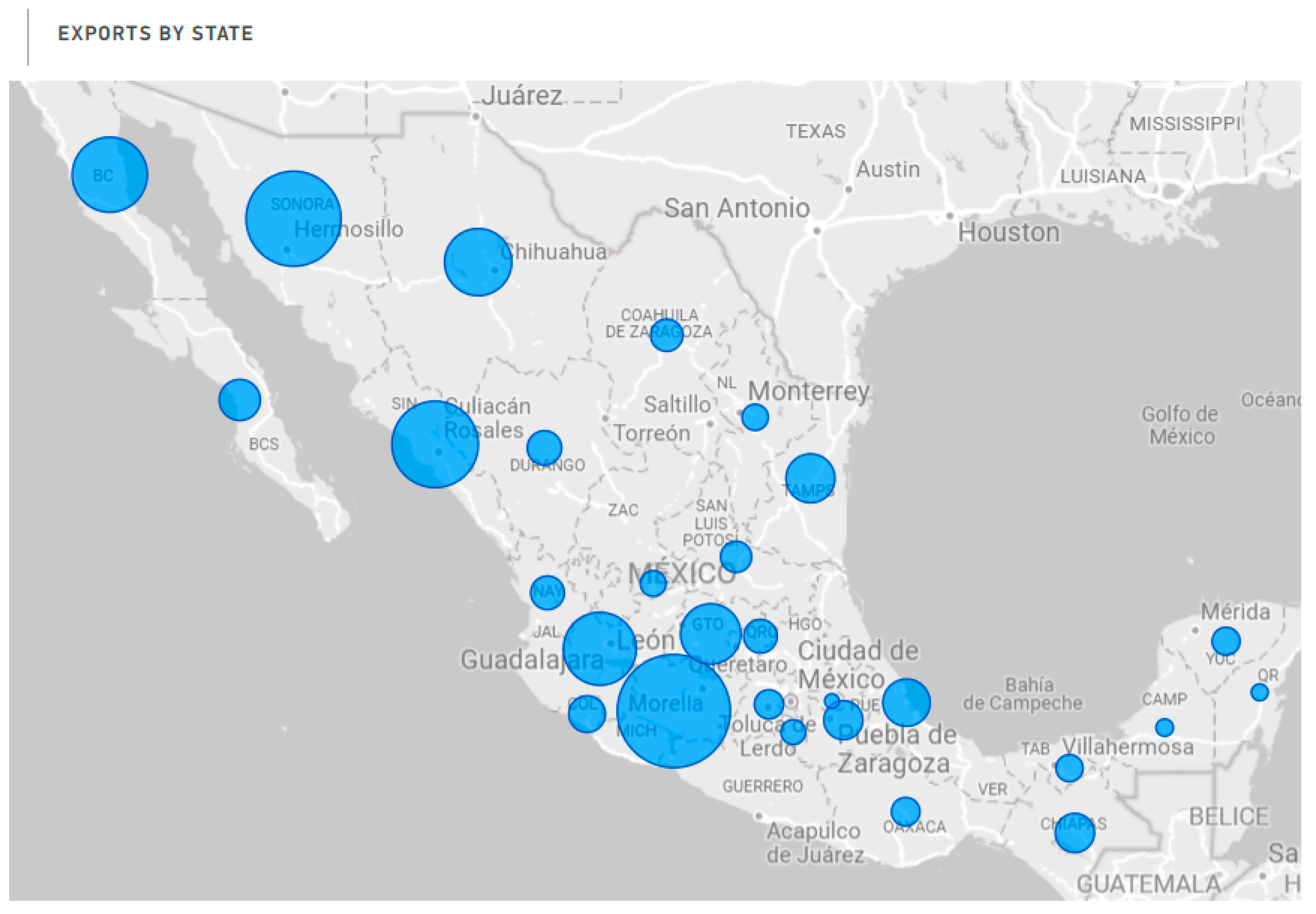The height and width of the screenshot is (914, 1316).
Task: Select the Yucatán bubble near Mérida
Action: 1226,641
